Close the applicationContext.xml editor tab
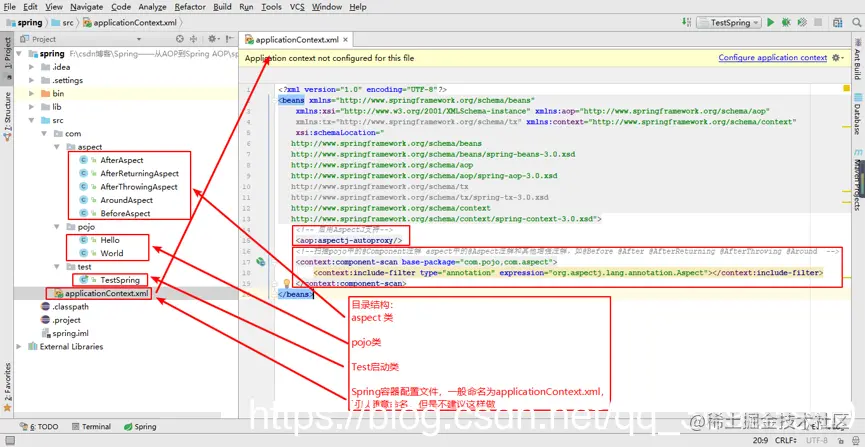The image size is (865, 447). pyautogui.click(x=345, y=40)
